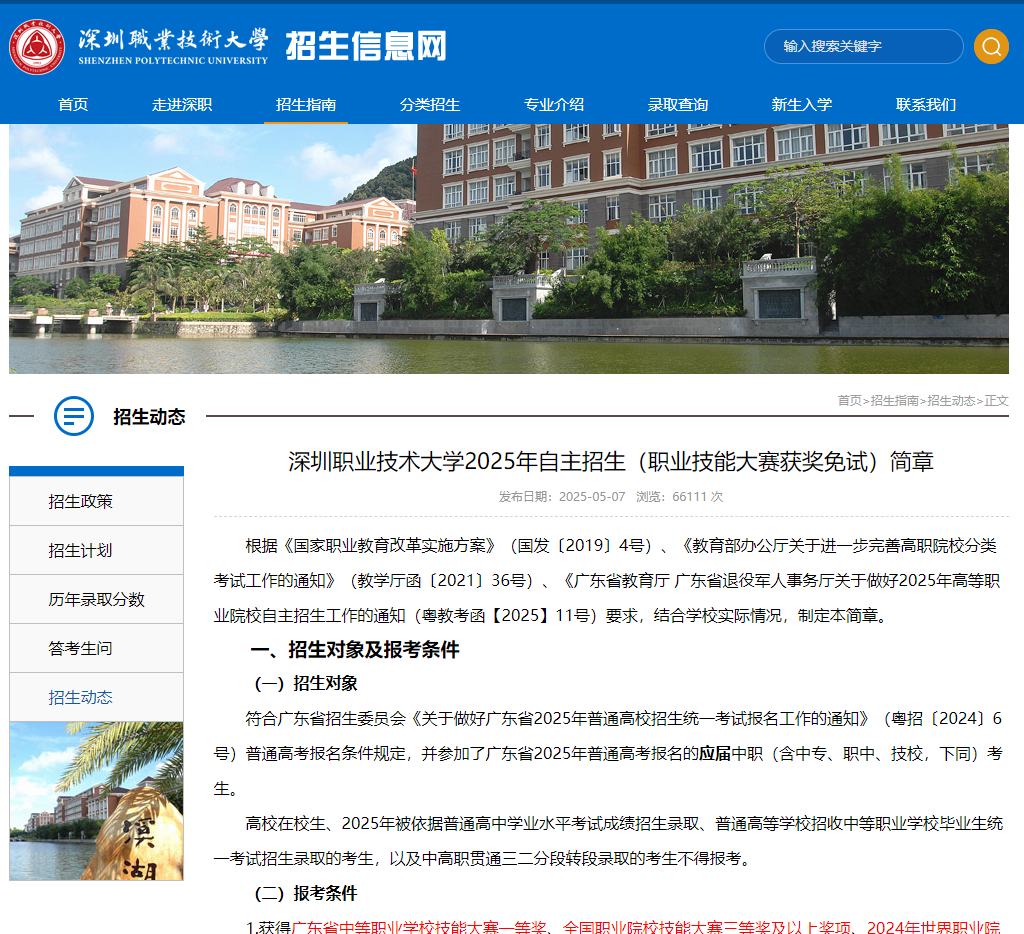The image size is (1024, 934).
Task: Open the 专业介绍 section
Action: (x=554, y=104)
